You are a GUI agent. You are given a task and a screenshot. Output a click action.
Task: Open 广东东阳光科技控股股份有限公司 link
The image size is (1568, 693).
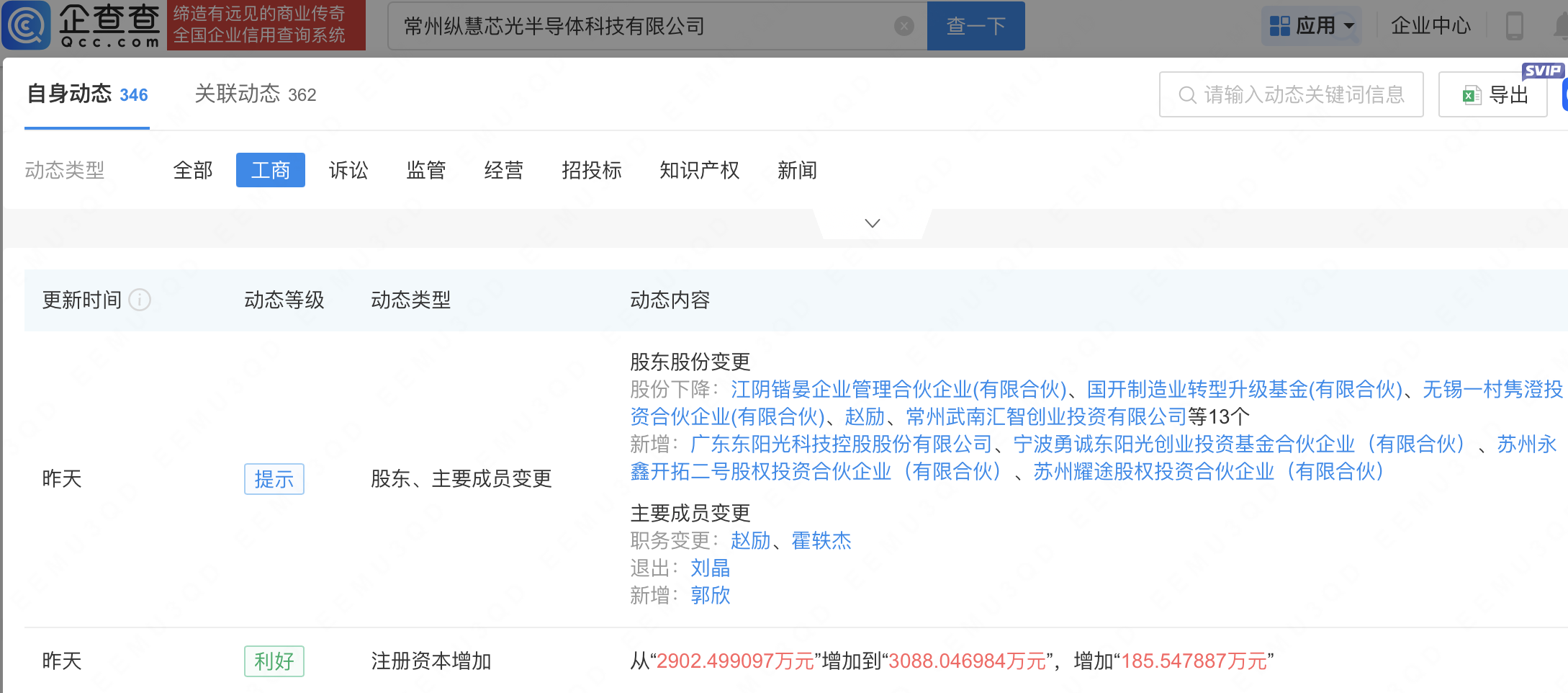[842, 444]
